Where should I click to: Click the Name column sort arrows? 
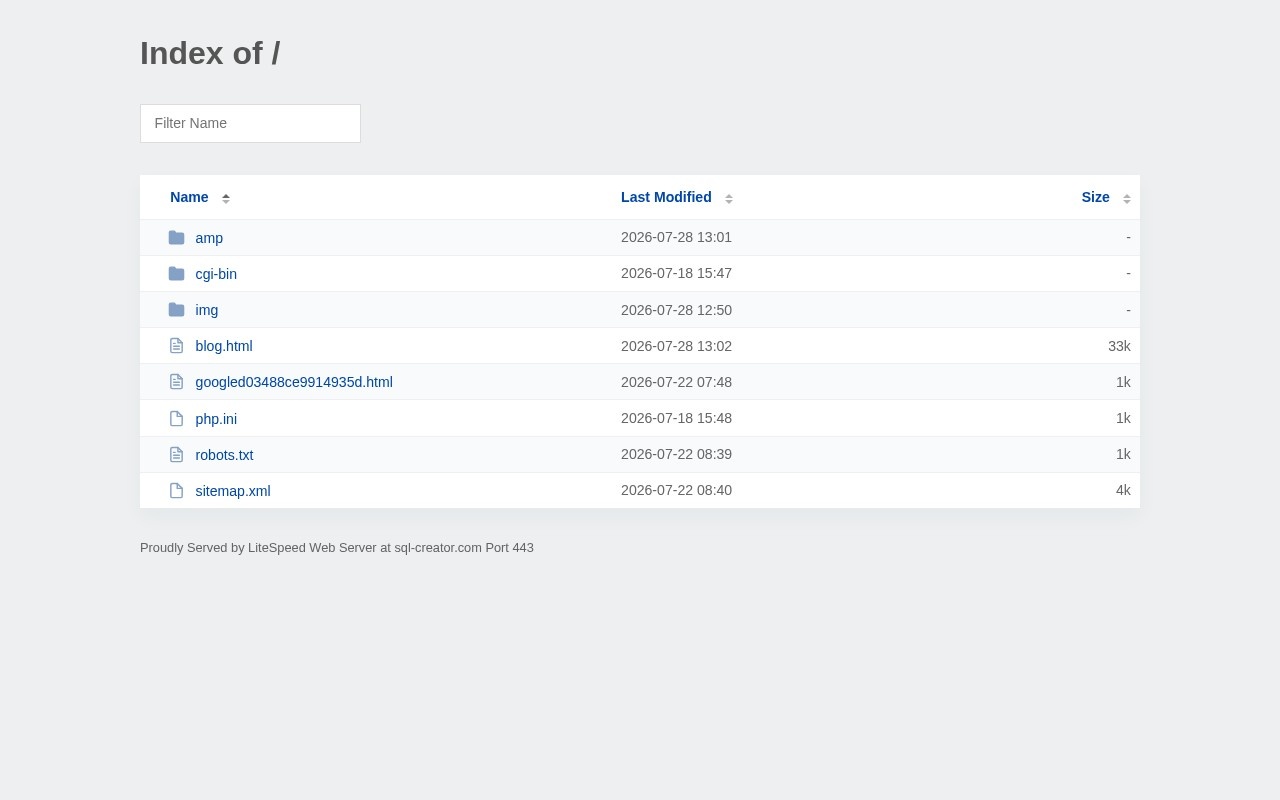pos(226,198)
